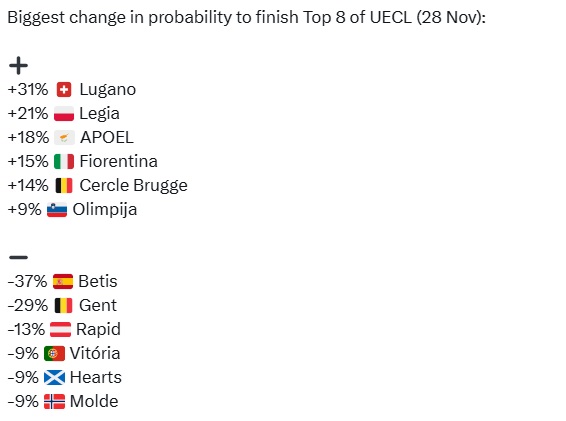Click the Cyprus flag beside APOEL
The image size is (566, 421).
coord(64,138)
